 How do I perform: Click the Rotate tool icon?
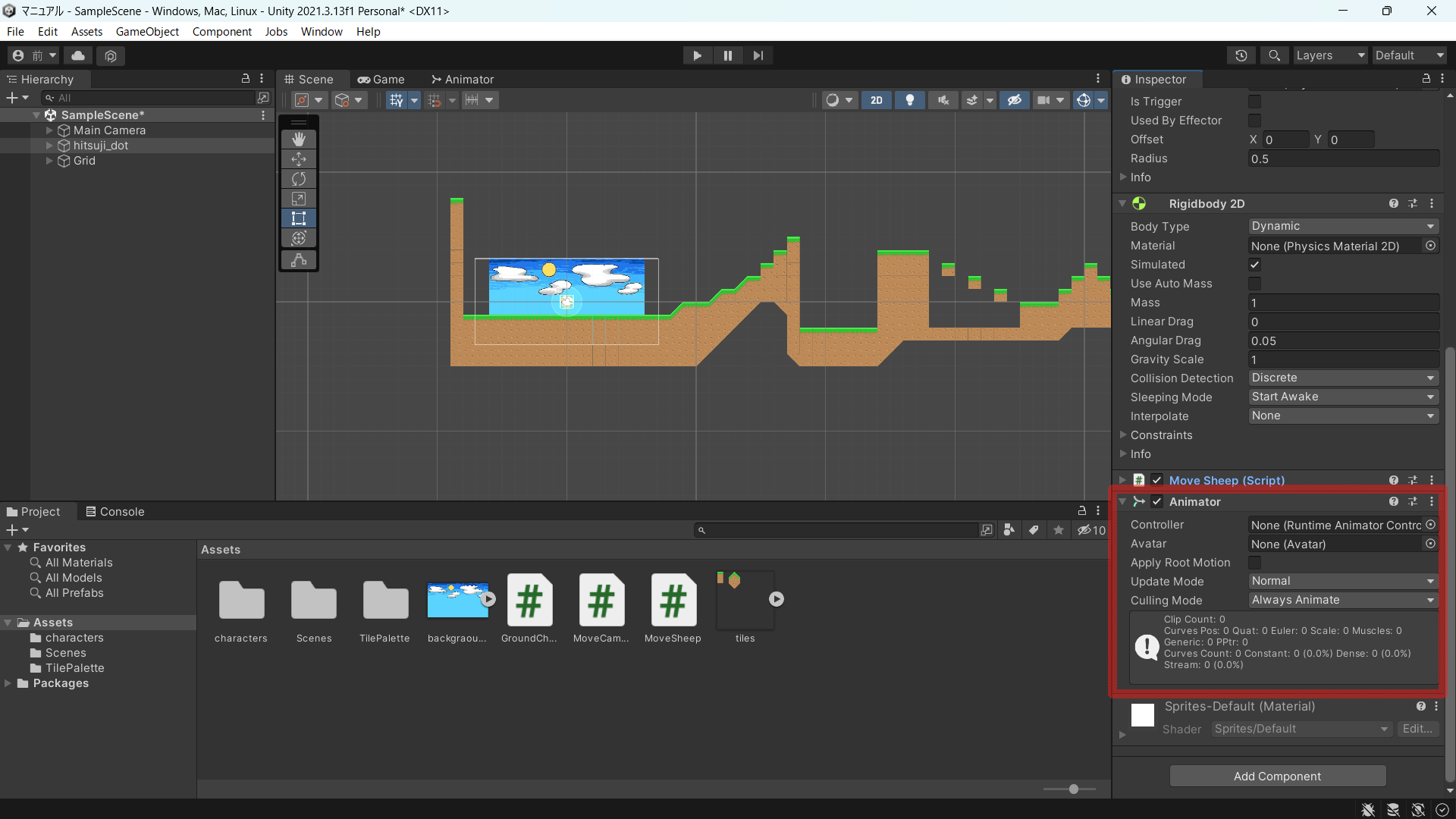pyautogui.click(x=298, y=179)
